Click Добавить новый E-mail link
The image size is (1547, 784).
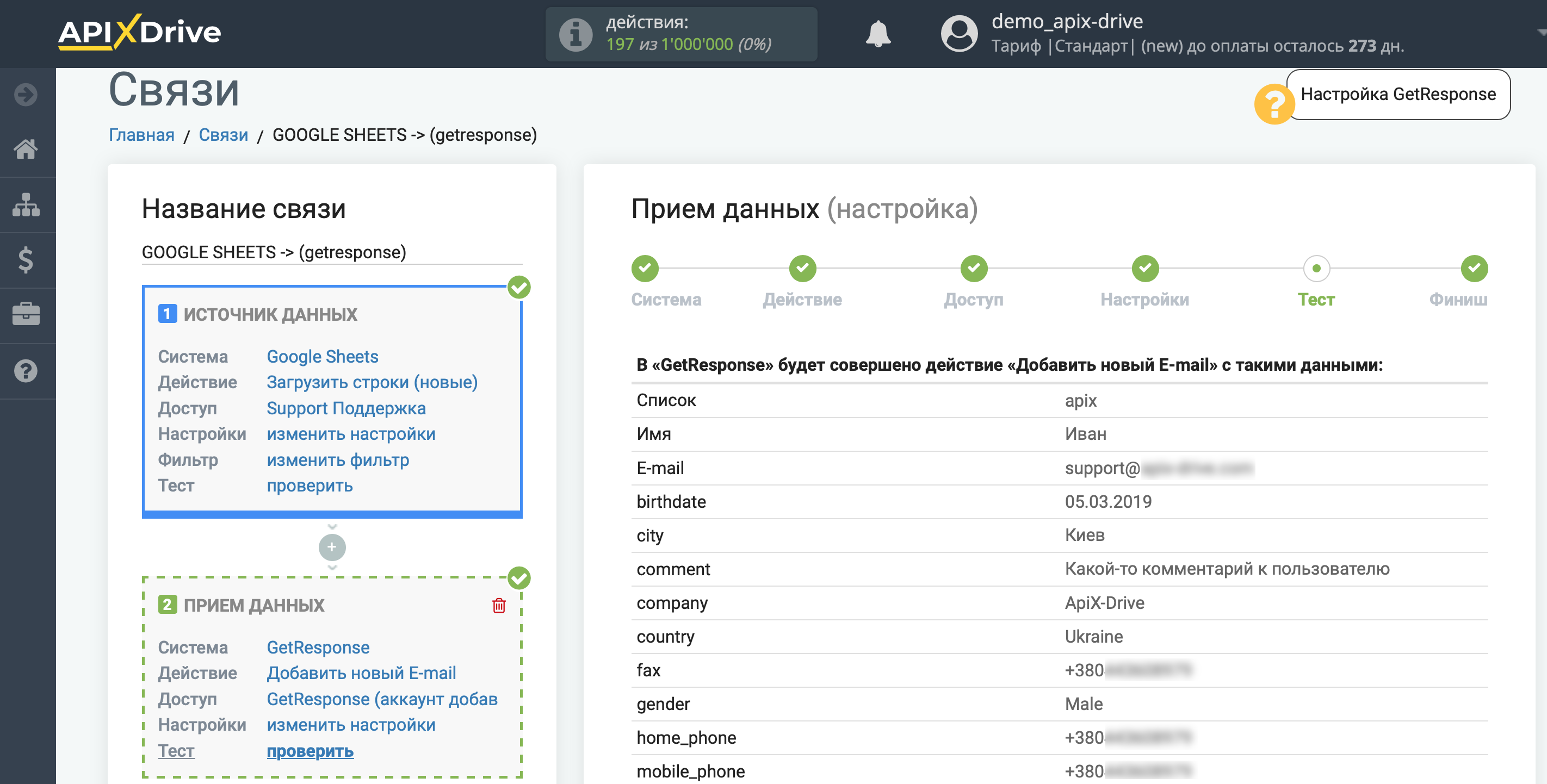point(361,673)
